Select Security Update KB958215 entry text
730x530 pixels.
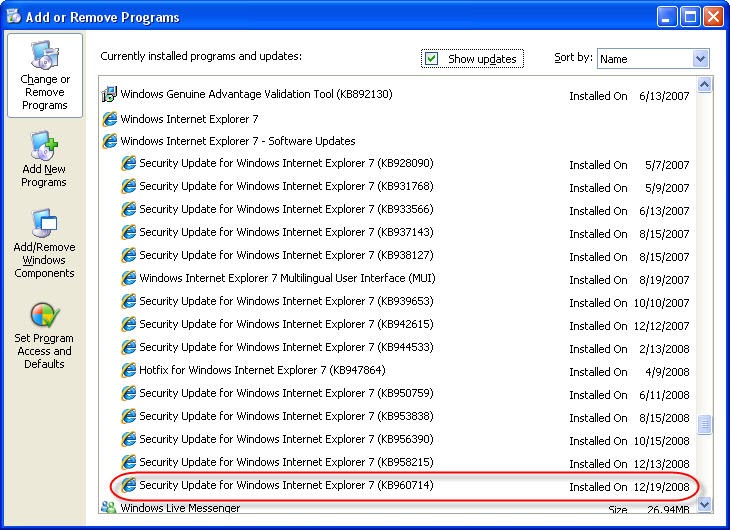coord(286,462)
